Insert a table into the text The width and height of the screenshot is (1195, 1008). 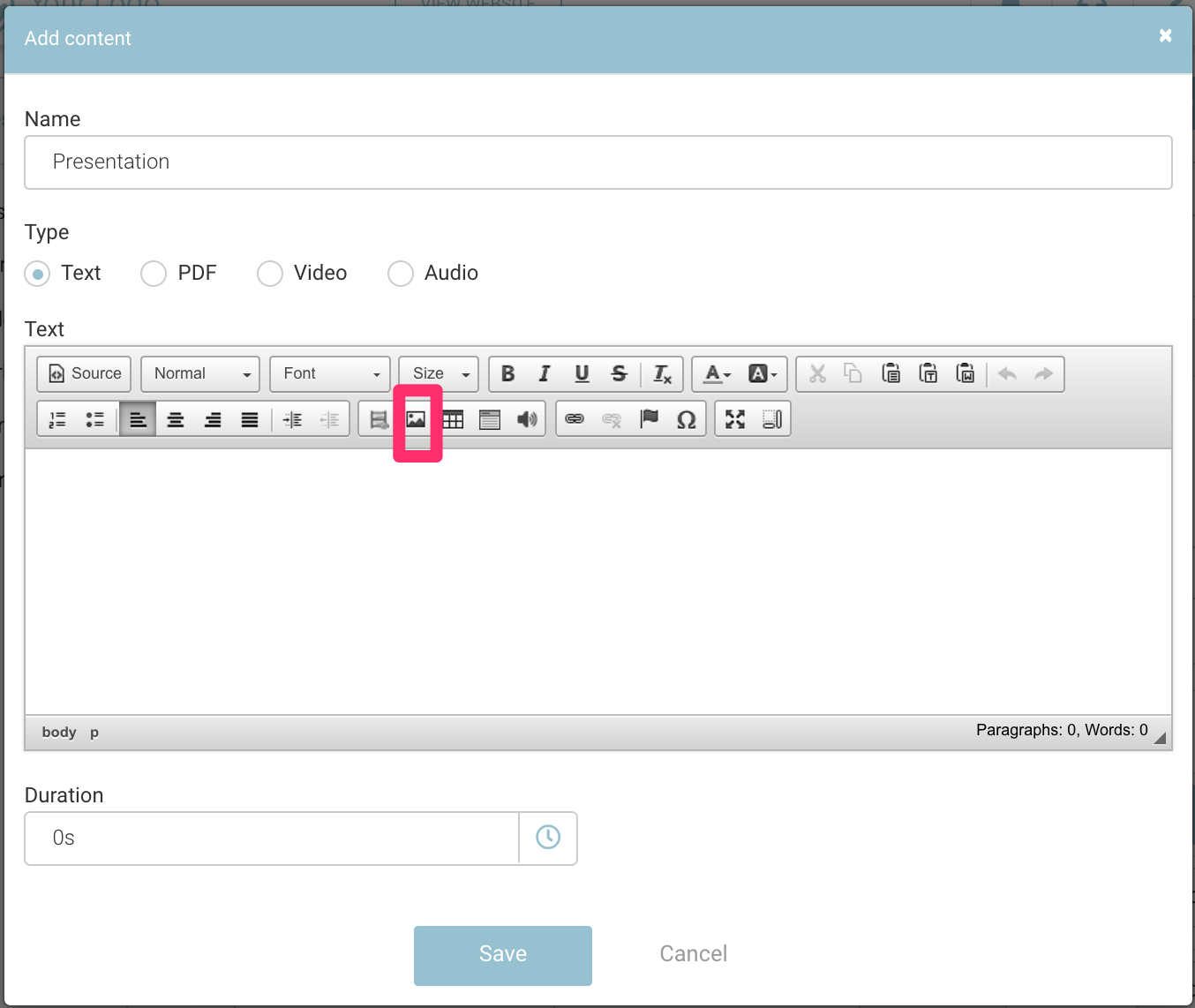pyautogui.click(x=453, y=419)
